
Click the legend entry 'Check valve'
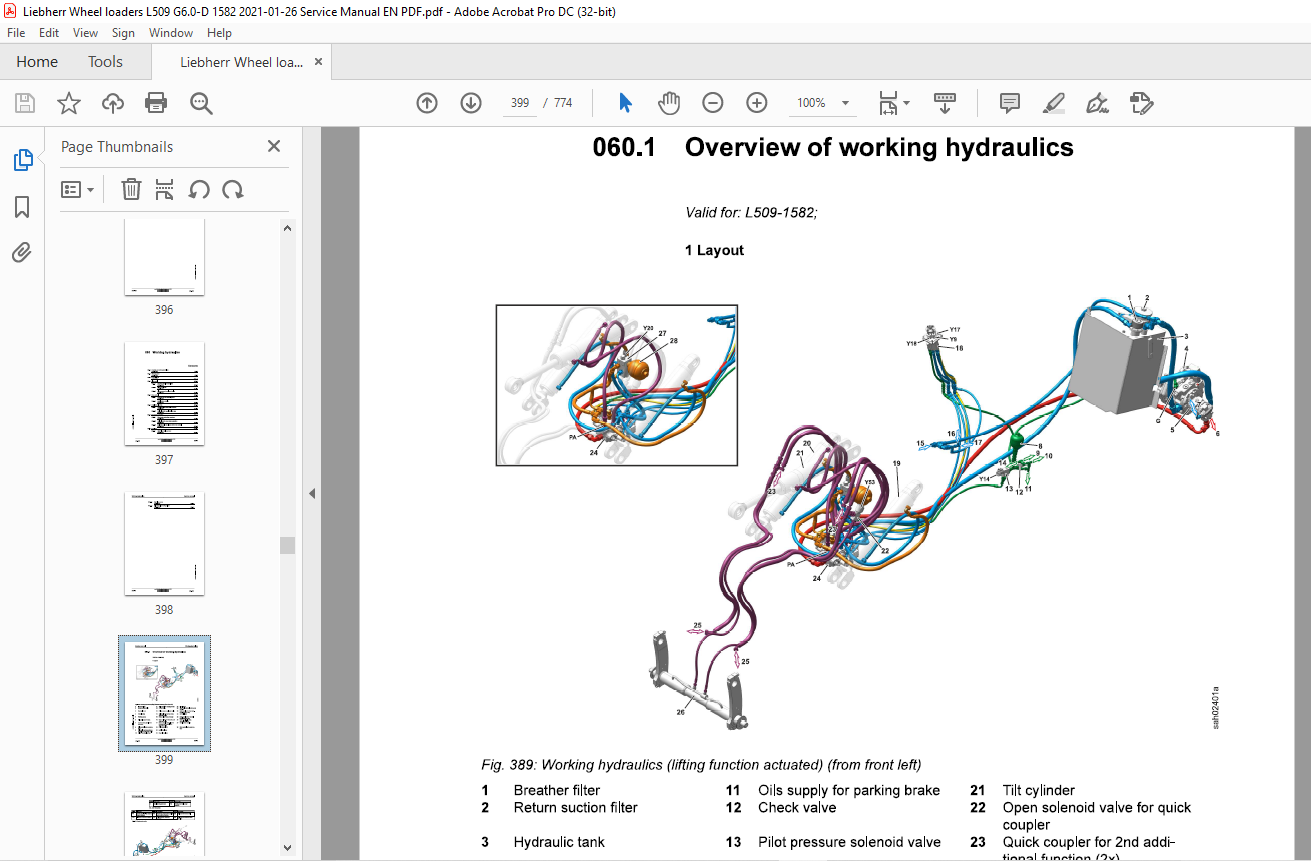click(798, 807)
